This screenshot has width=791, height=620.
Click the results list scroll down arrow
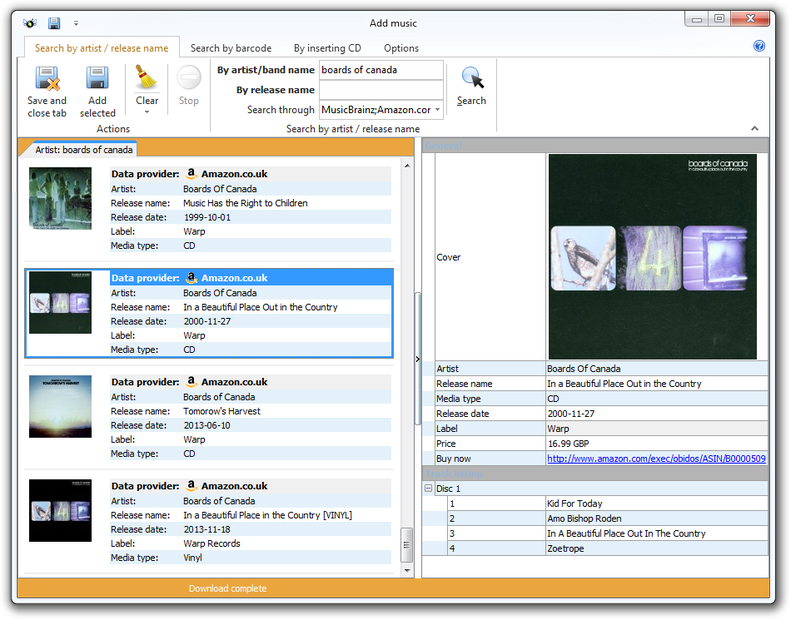[x=407, y=568]
